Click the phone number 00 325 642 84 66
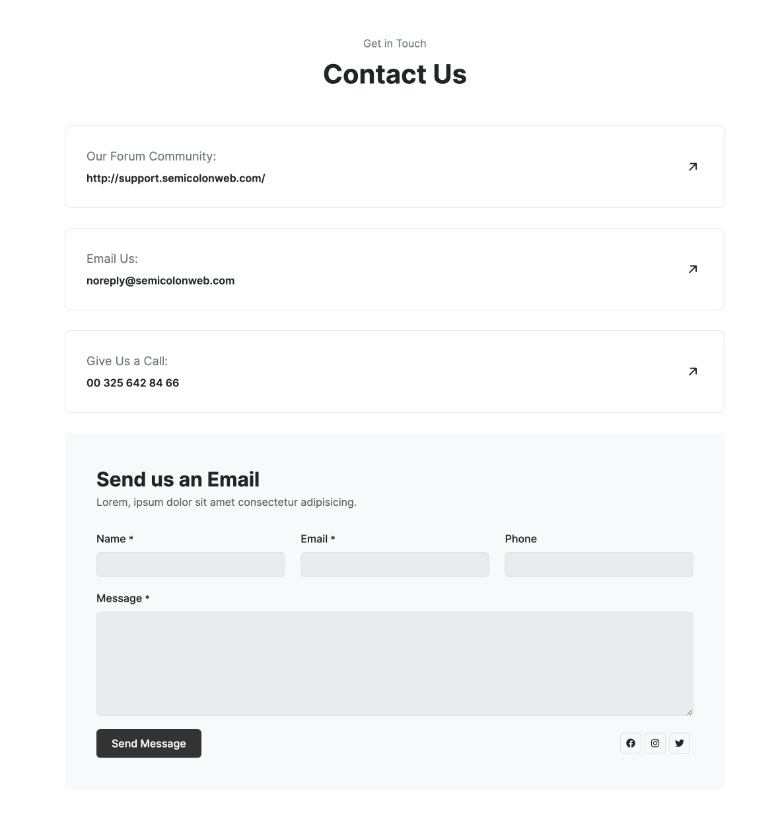778x813 pixels. (132, 383)
